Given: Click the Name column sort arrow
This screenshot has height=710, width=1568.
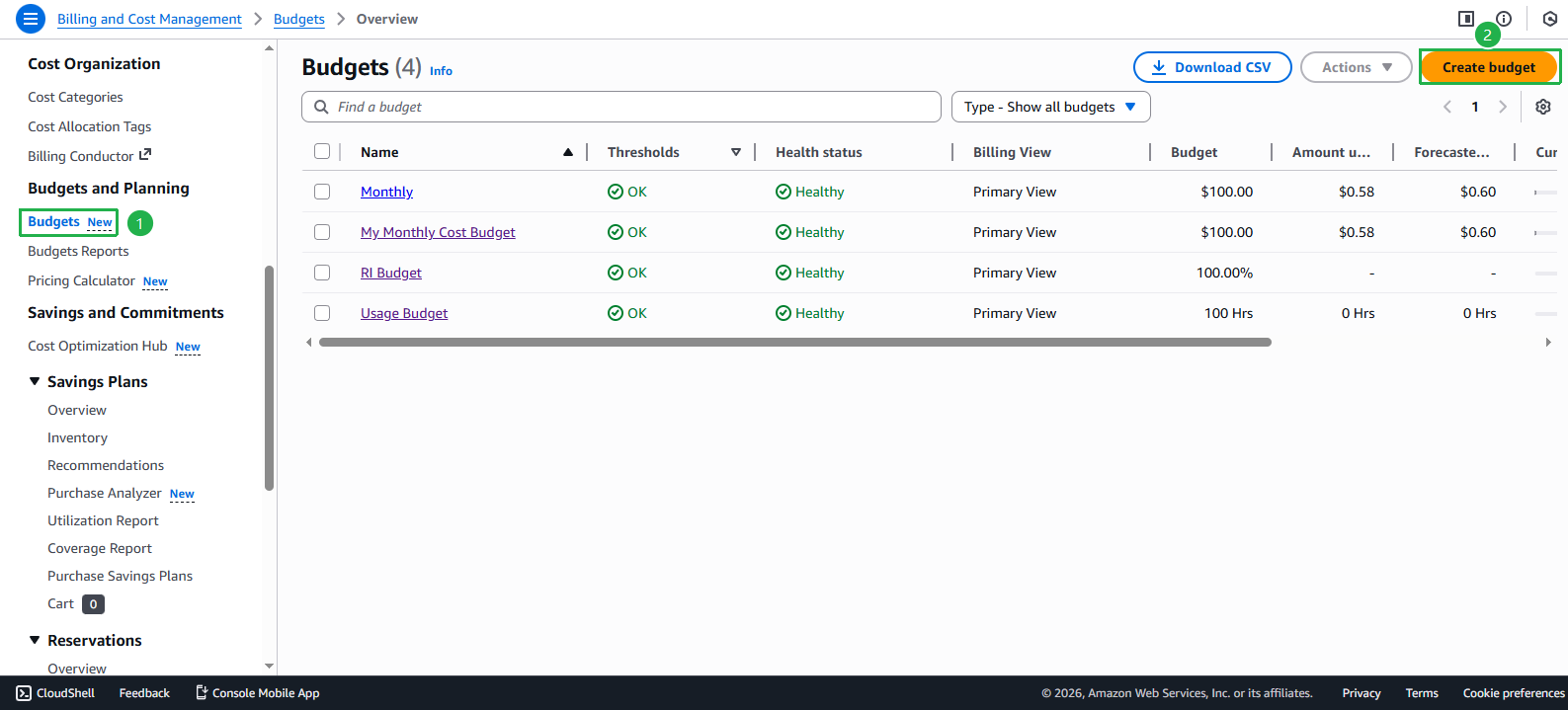Looking at the screenshot, I should [x=568, y=152].
